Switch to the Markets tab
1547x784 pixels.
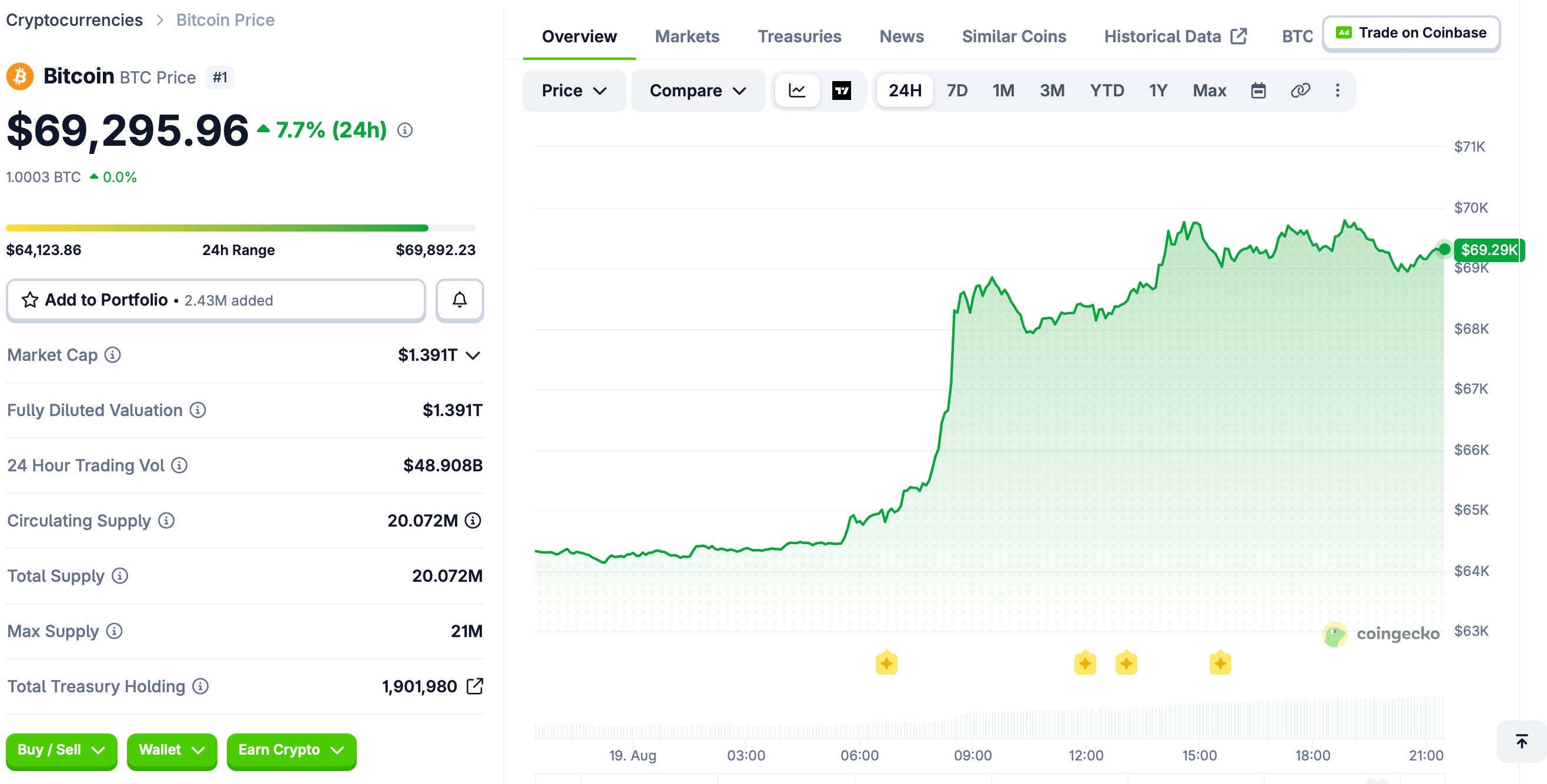687,36
